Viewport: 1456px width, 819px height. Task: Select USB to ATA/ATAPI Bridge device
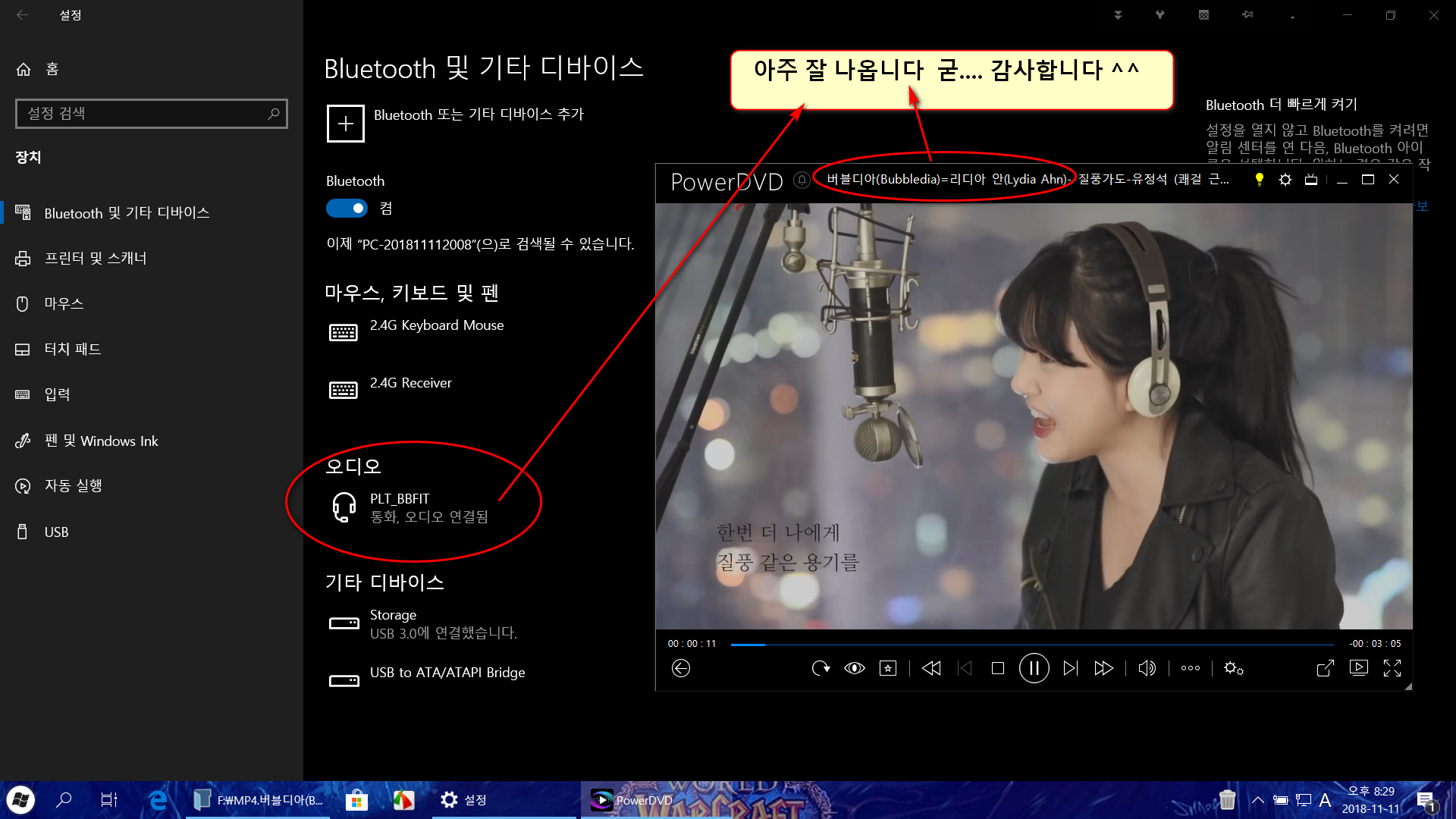tap(427, 679)
